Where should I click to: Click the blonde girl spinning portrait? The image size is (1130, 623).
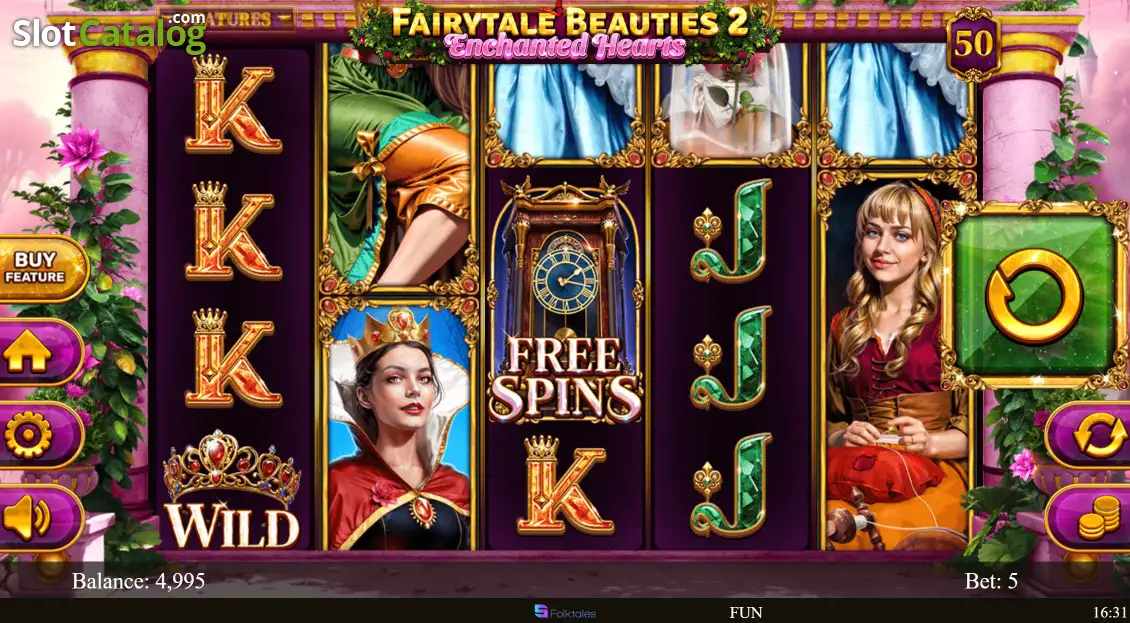click(x=896, y=361)
